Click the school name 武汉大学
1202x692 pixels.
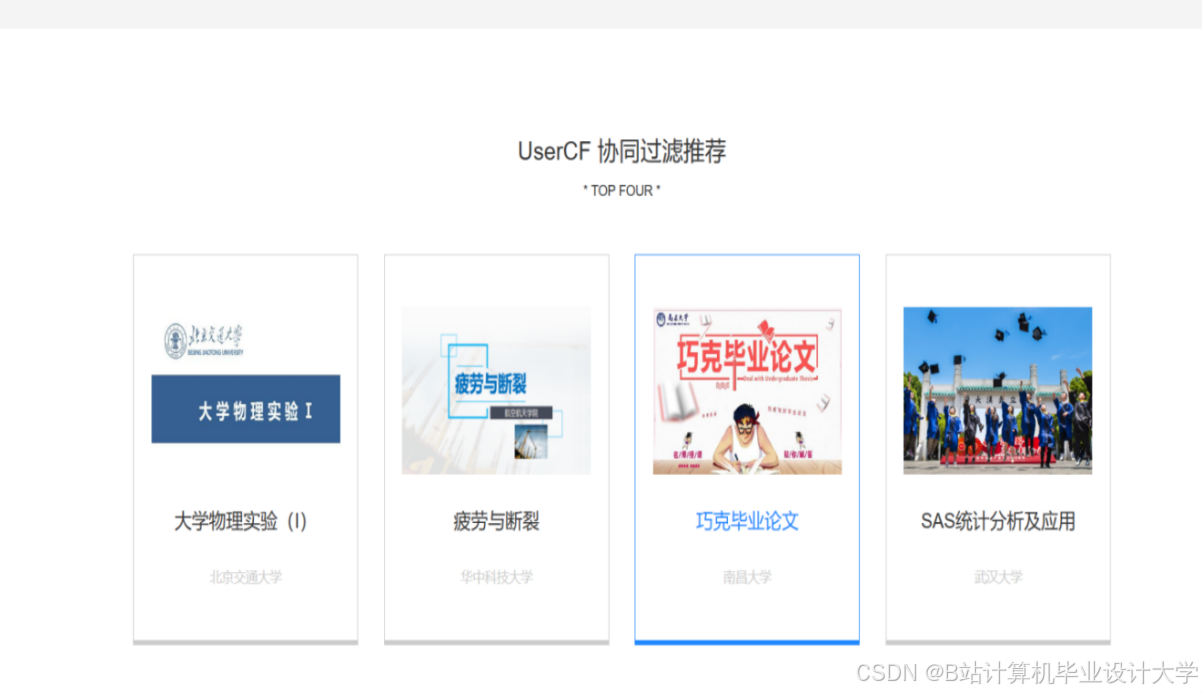[x=998, y=577]
